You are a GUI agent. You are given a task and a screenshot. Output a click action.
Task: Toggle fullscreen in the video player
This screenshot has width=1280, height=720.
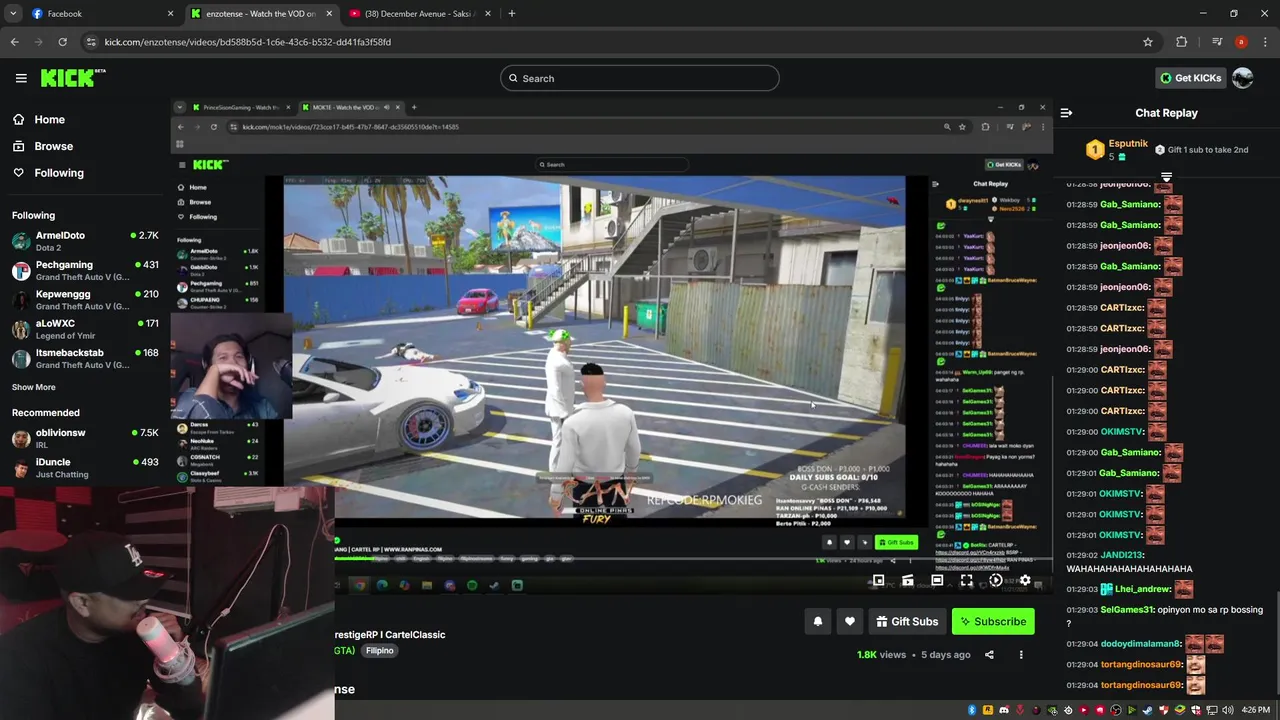click(966, 580)
